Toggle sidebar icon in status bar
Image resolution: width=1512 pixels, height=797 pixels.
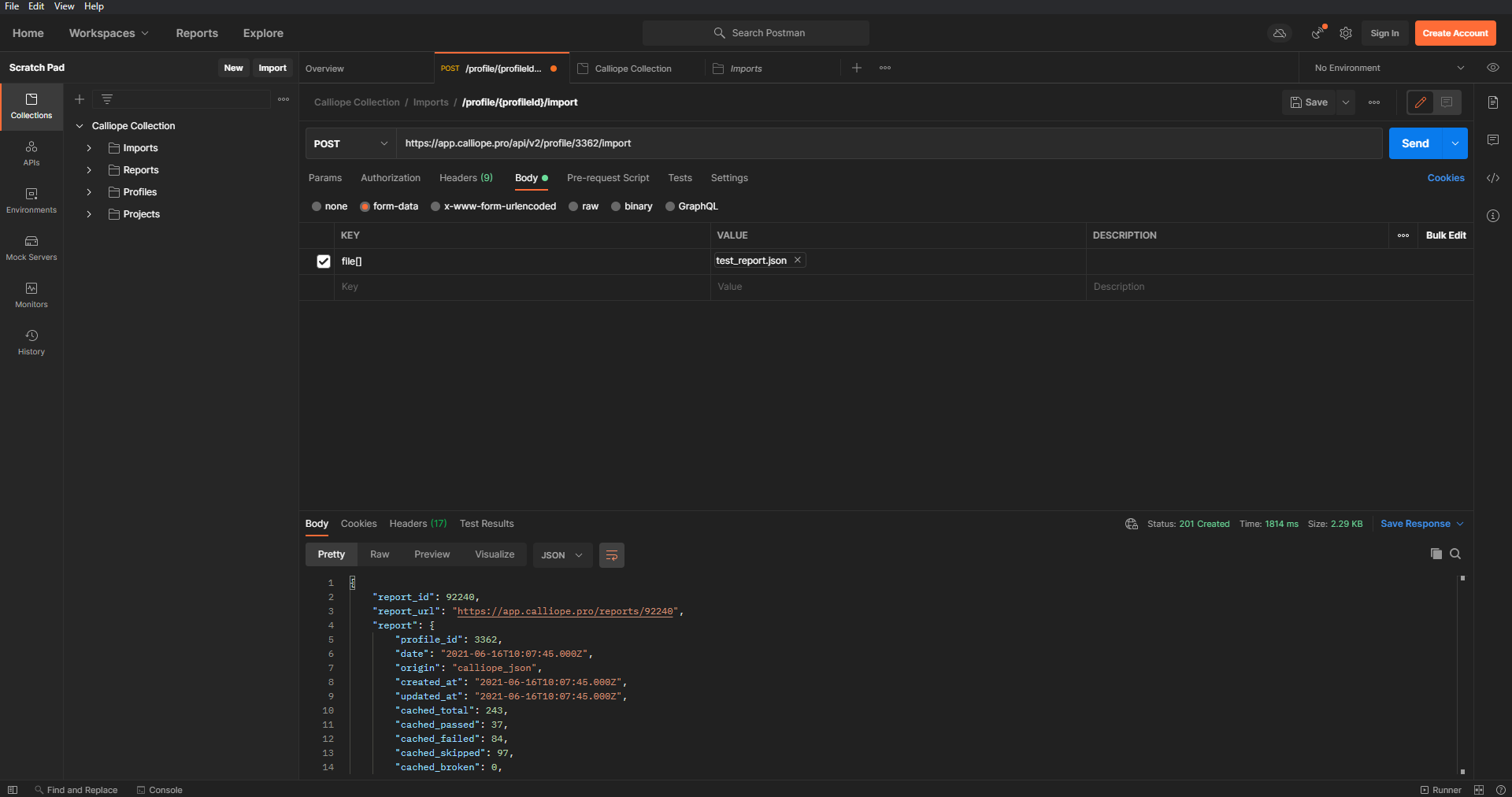13,790
